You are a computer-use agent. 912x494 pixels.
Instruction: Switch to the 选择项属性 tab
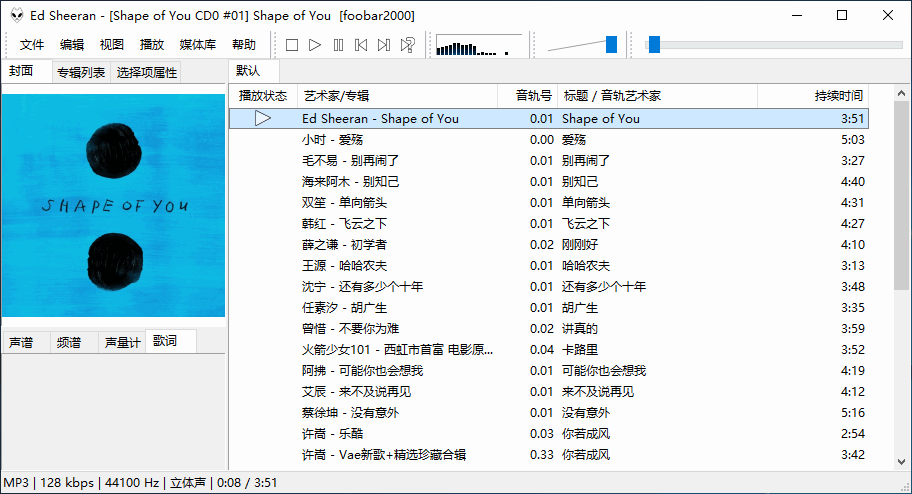click(x=147, y=73)
